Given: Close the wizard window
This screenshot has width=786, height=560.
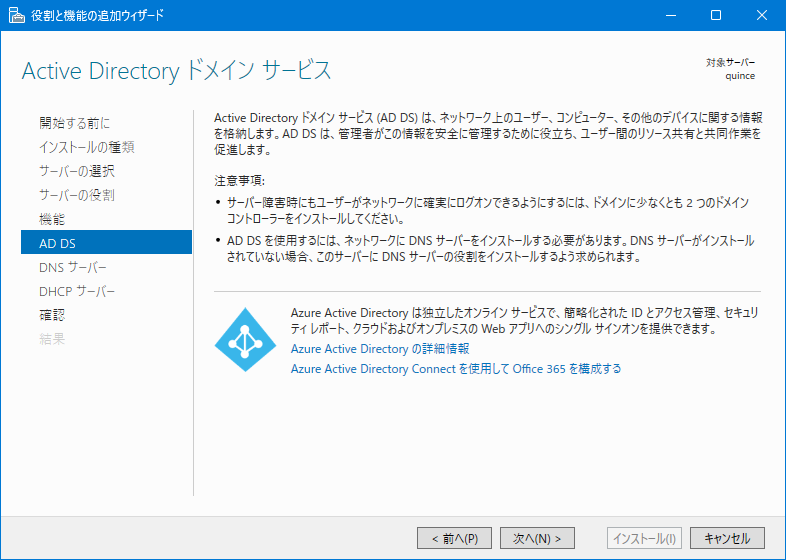Looking at the screenshot, I should 761,15.
